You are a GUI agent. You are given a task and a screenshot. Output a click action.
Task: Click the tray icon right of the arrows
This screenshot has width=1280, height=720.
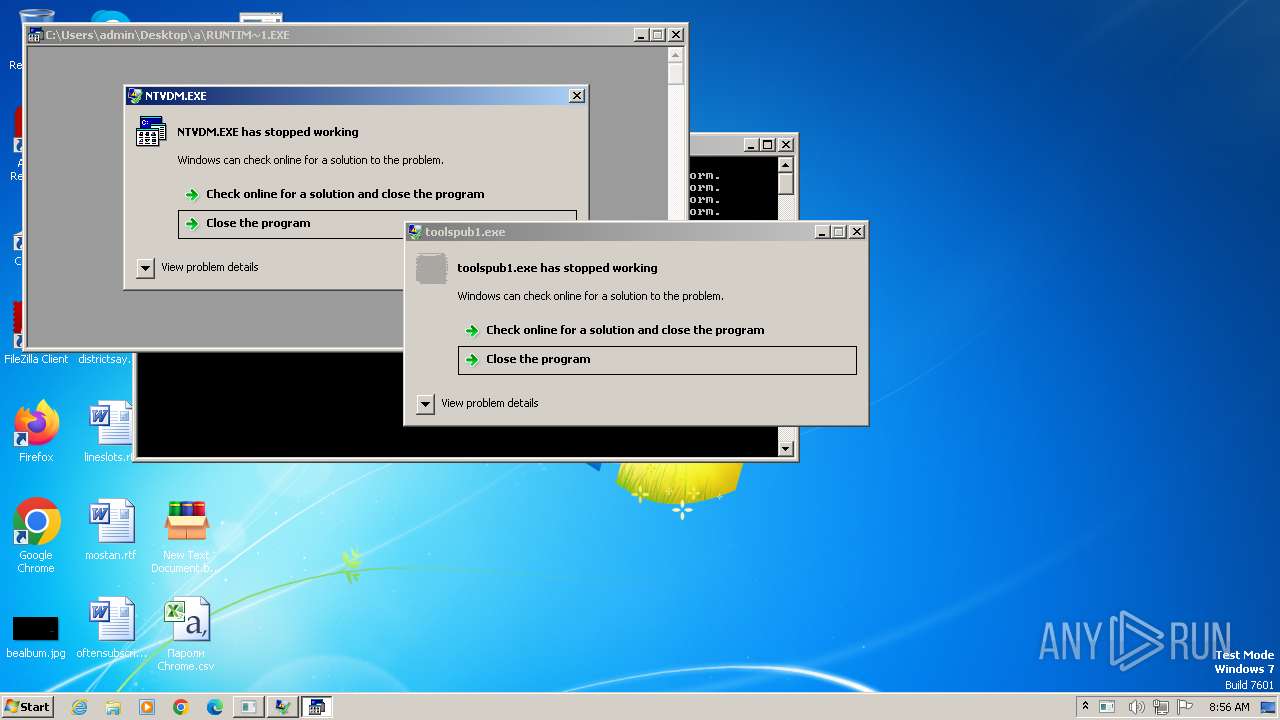click(1108, 707)
